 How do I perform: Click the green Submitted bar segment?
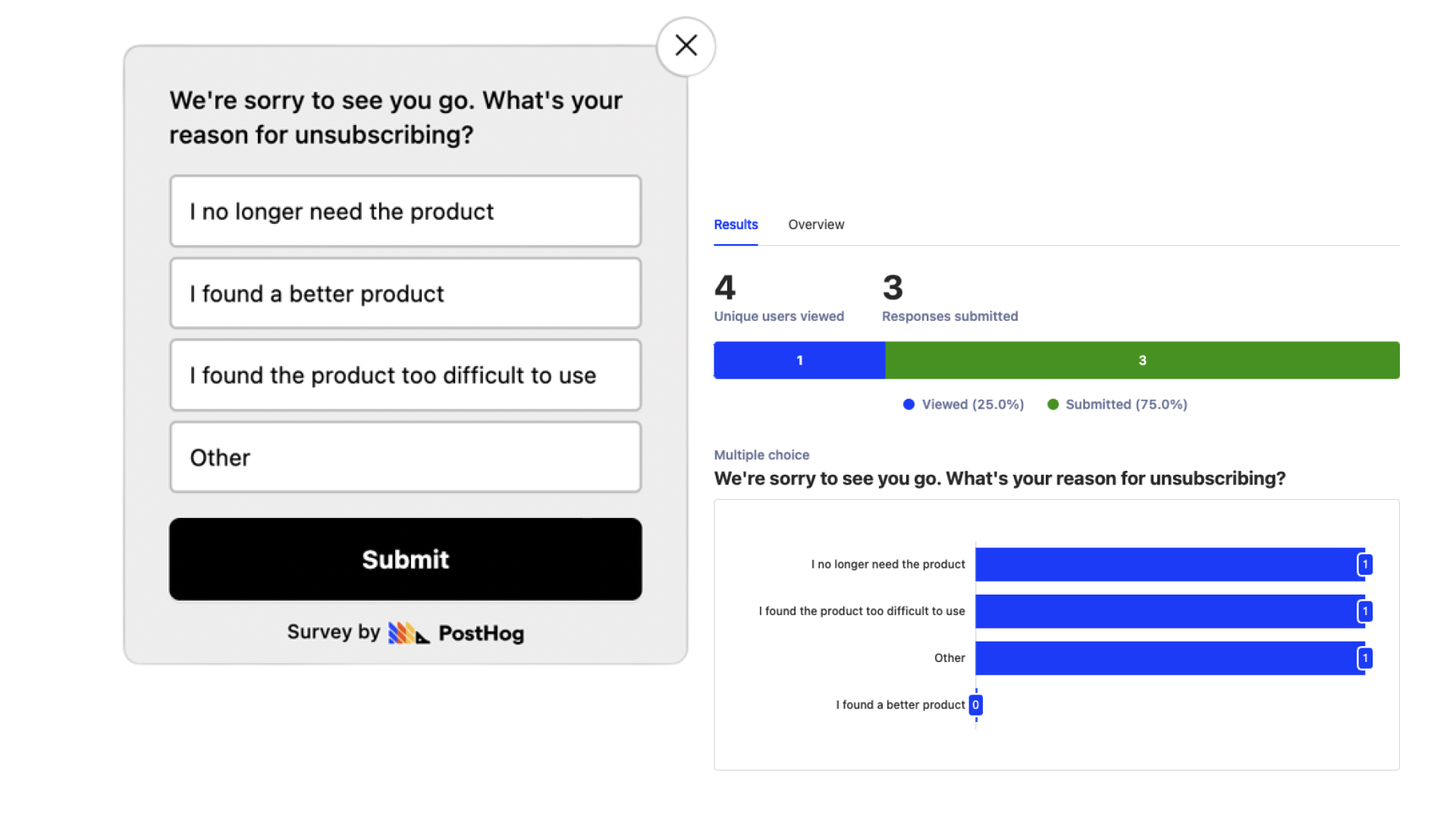(x=1142, y=360)
